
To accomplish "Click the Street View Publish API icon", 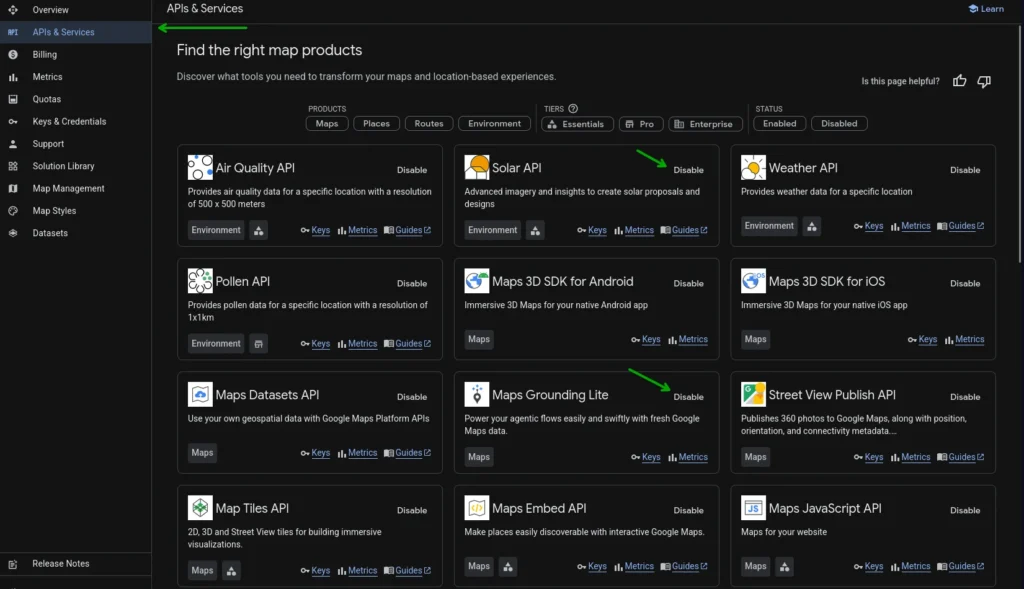I will tap(753, 395).
